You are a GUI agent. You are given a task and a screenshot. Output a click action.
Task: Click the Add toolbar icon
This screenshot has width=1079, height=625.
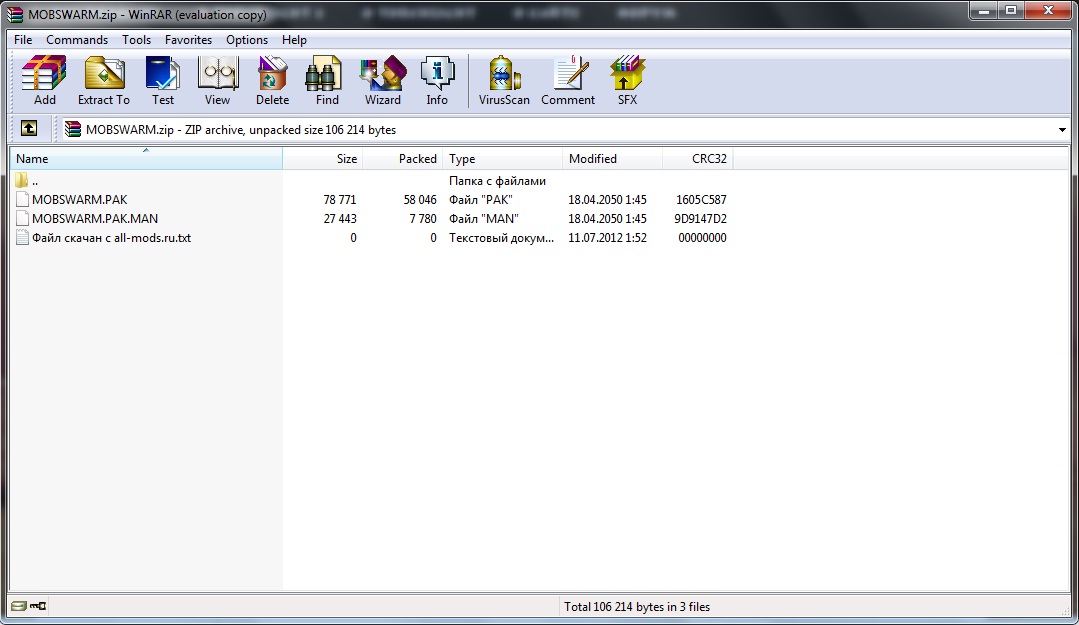[x=44, y=80]
